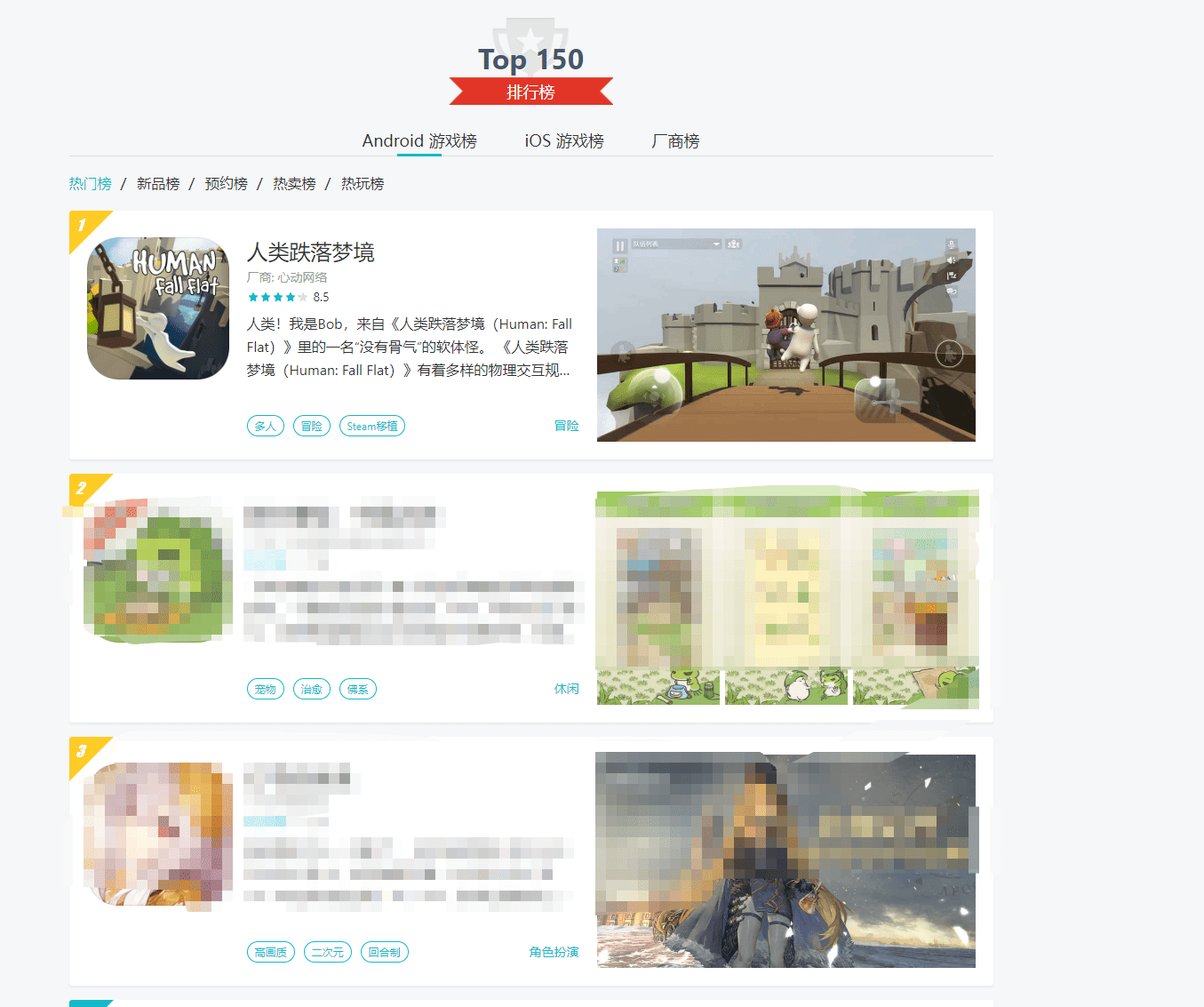The height and width of the screenshot is (1007, 1204).
Task: View the third game's character screenshot
Action: click(x=786, y=861)
